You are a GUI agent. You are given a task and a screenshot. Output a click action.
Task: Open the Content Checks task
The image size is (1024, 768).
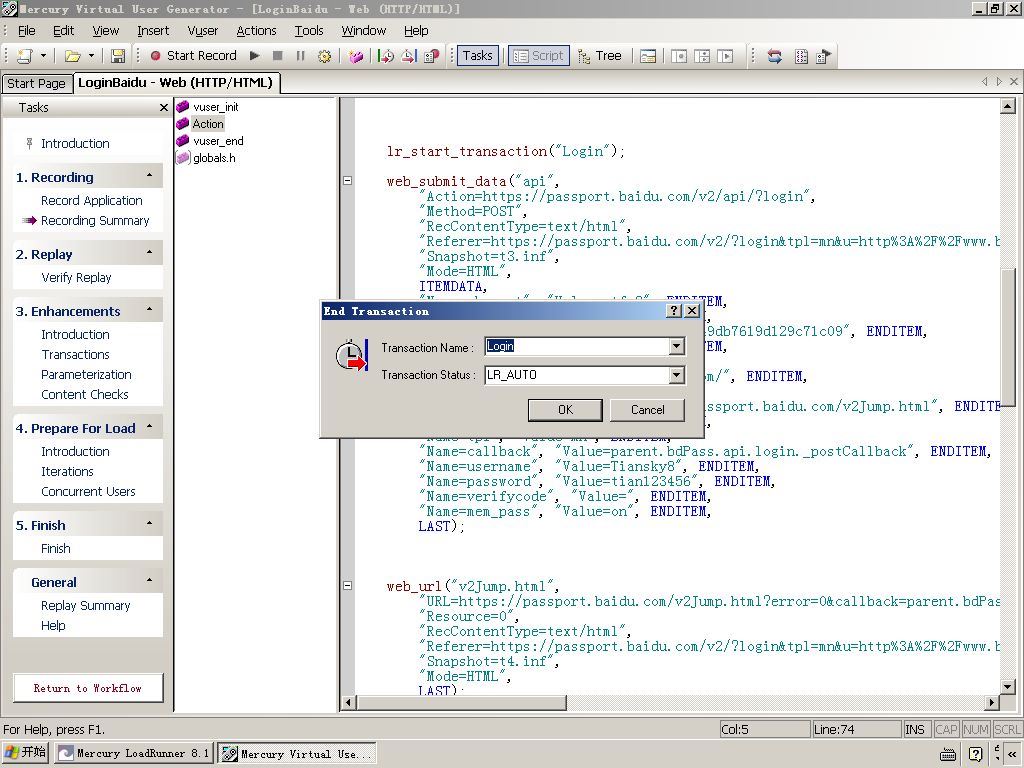click(85, 394)
